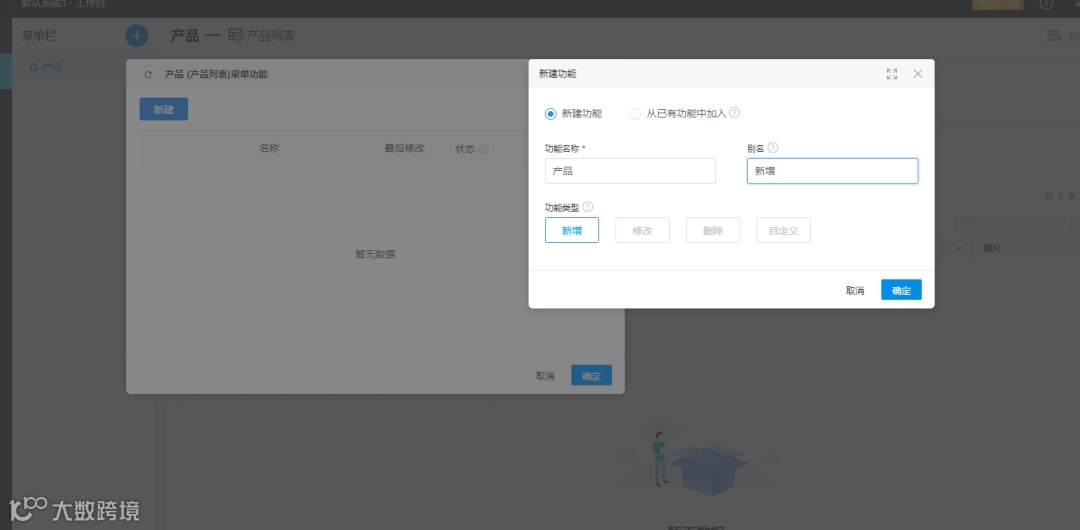Choose the 新增 function type button
The width and height of the screenshot is (1080, 530).
(572, 230)
